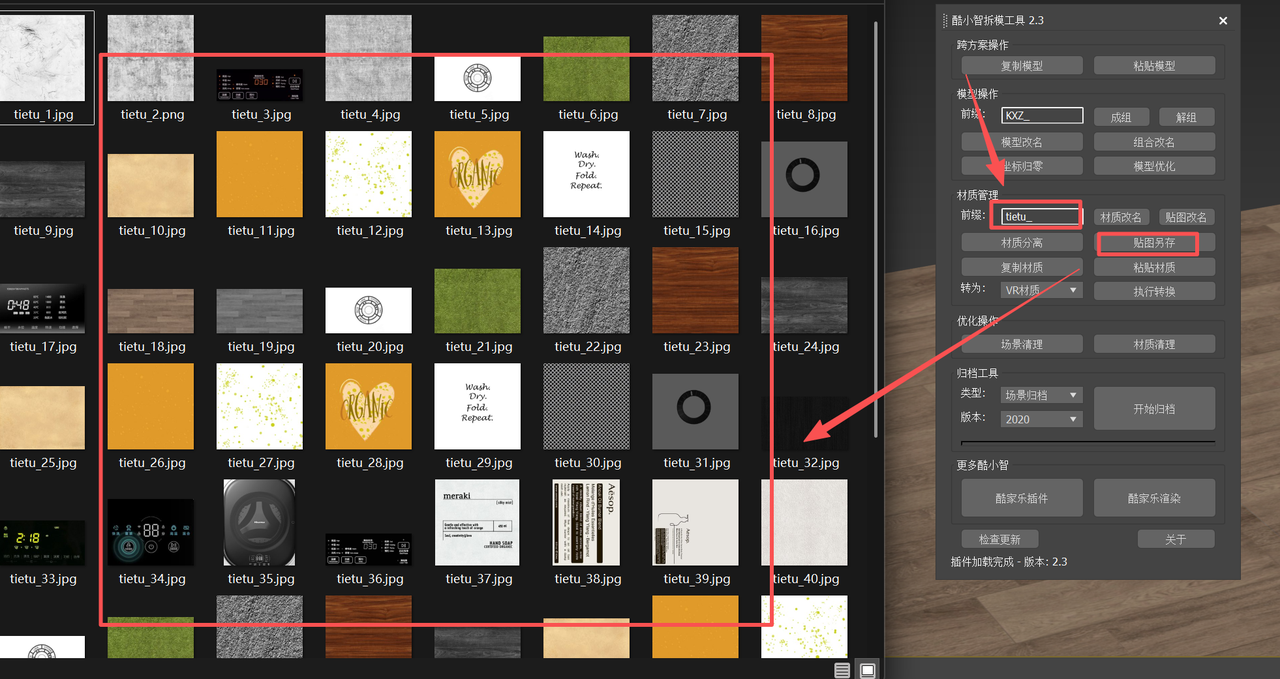
Task: Click the tietu_40.jpg file name
Action: (x=806, y=579)
